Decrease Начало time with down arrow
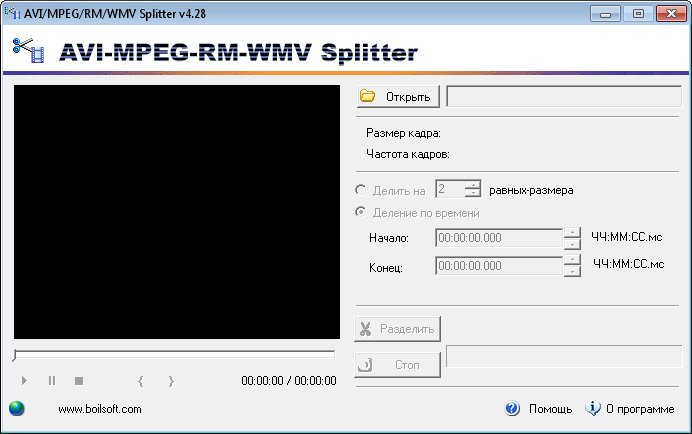 pyautogui.click(x=572, y=243)
